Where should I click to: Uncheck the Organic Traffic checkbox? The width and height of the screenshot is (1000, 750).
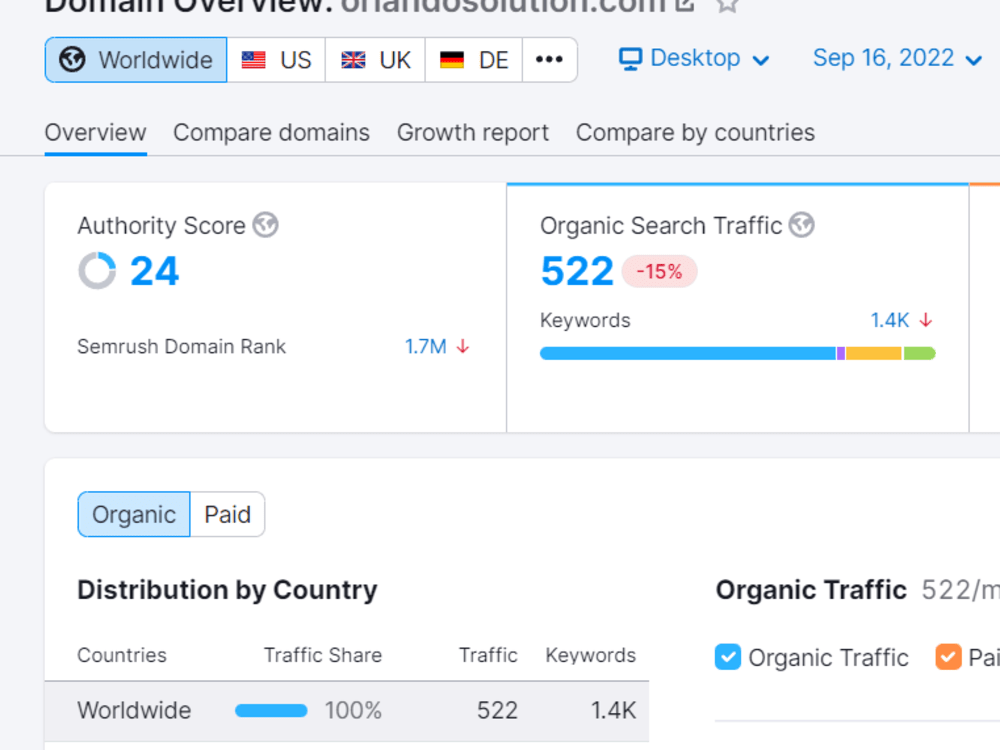tap(728, 657)
